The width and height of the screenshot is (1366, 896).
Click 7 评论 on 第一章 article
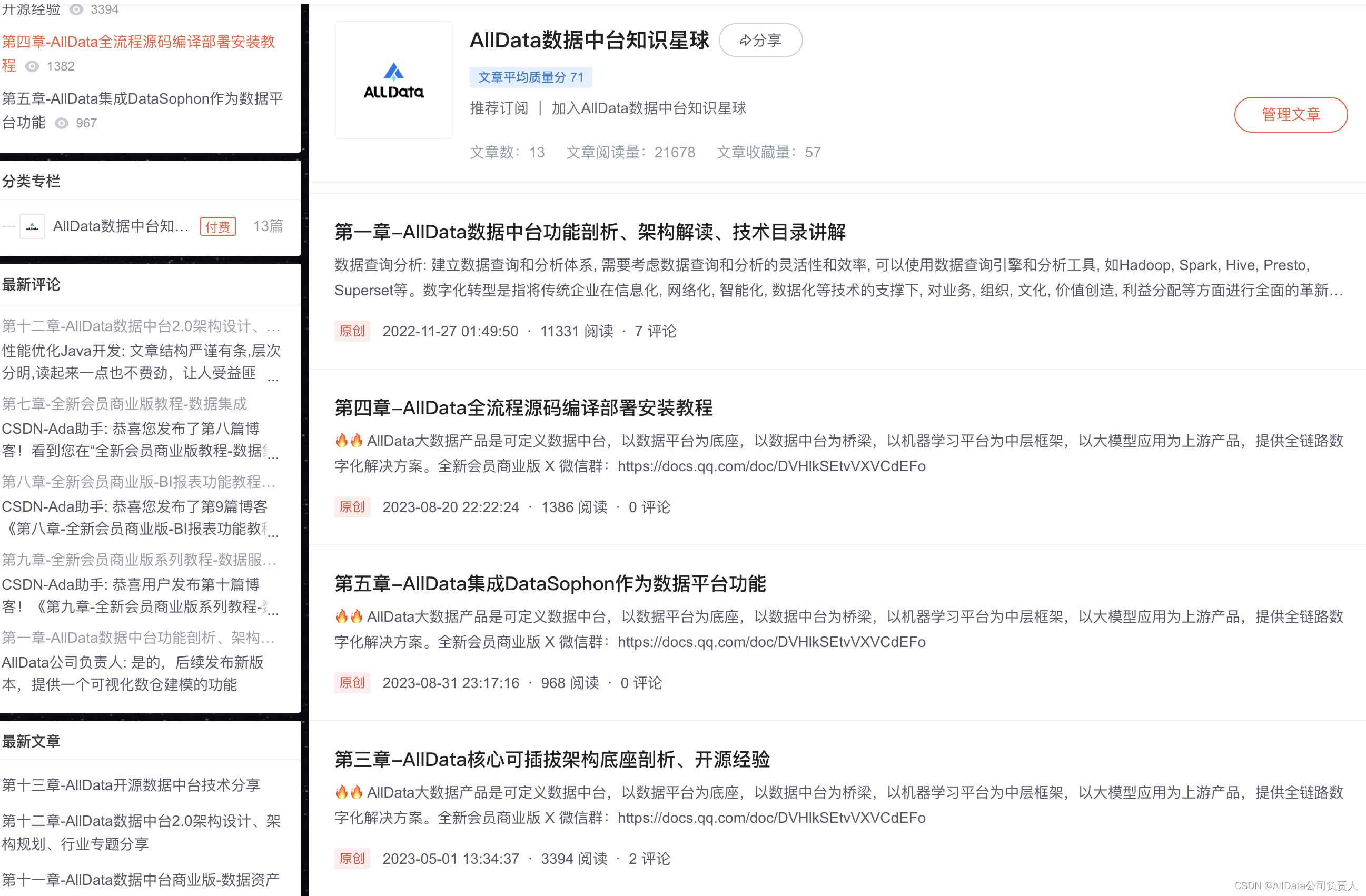click(656, 331)
